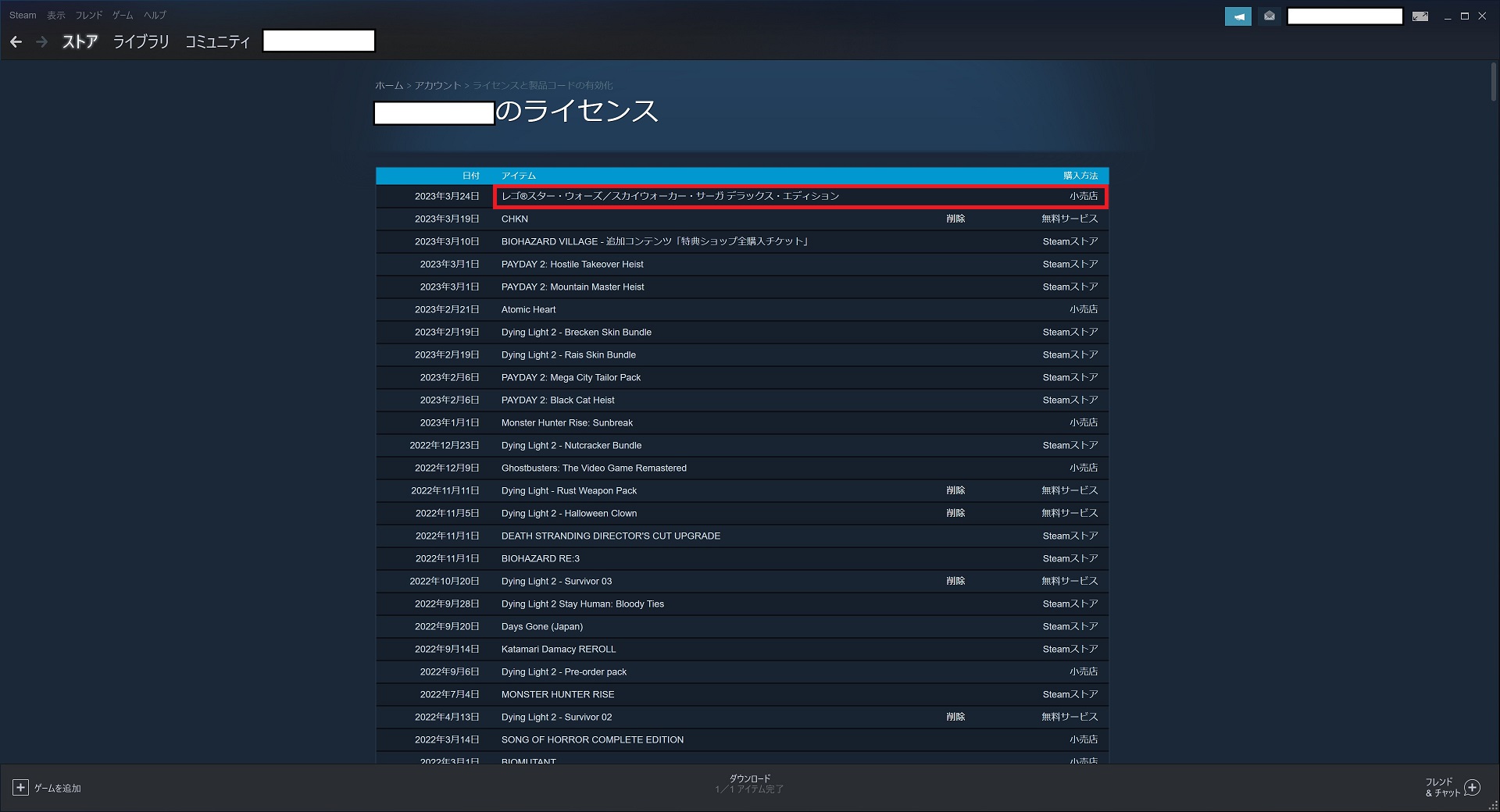Click the 購入方法 column header

[1080, 176]
